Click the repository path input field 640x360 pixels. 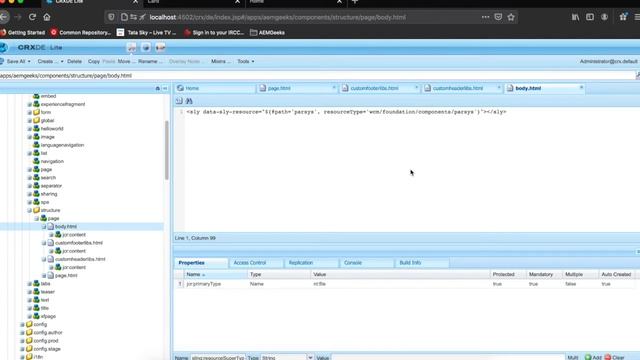click(318, 76)
